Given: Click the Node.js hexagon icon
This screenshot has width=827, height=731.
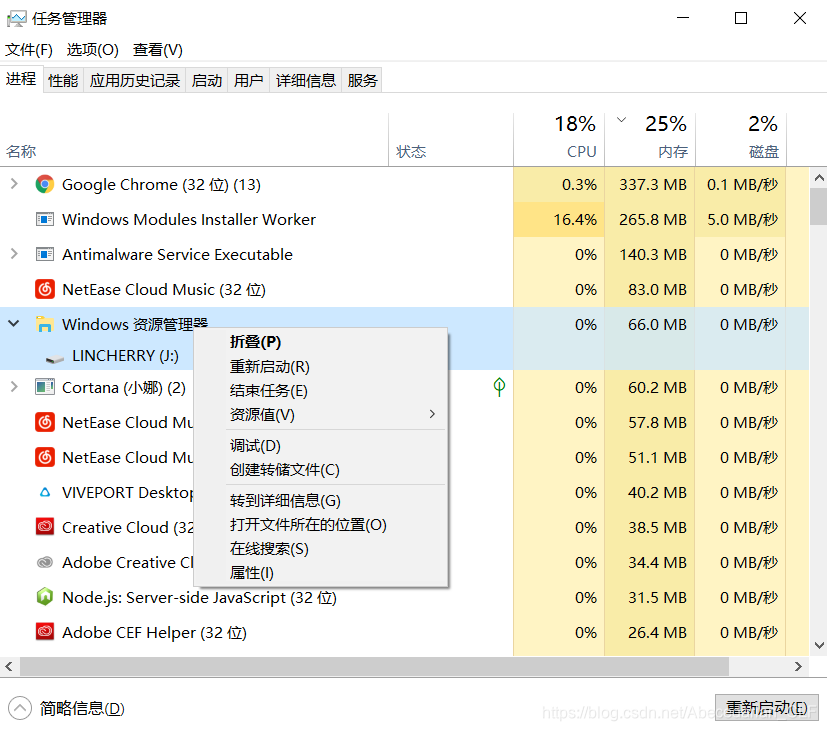Looking at the screenshot, I should click(45, 597).
